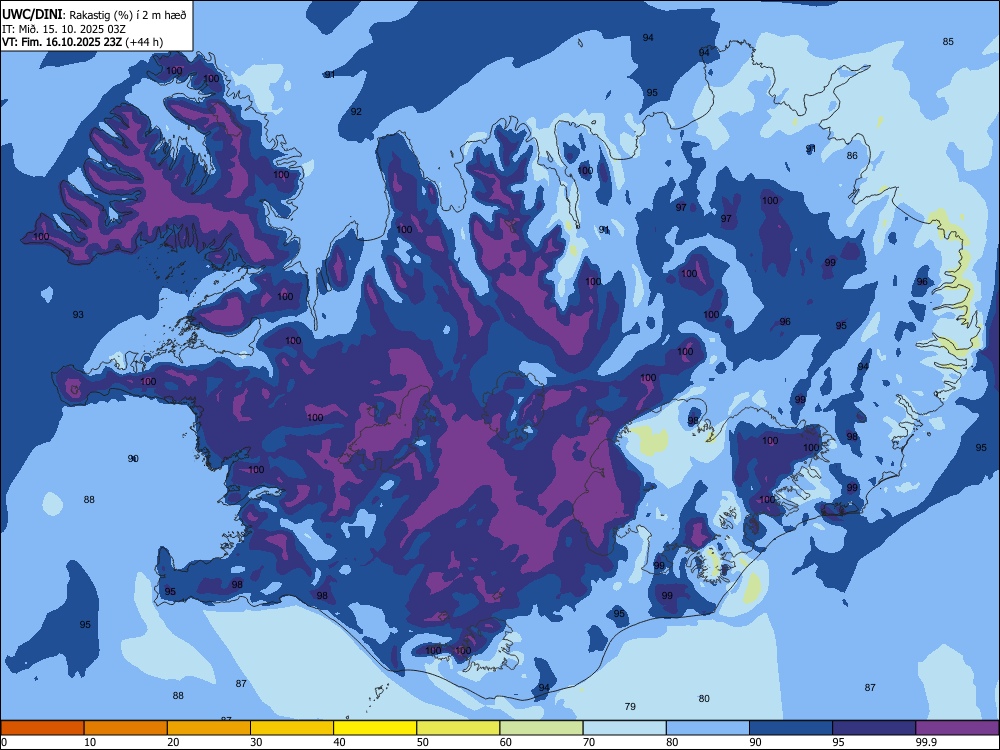
Task: Click the 'VT: Fim. 16.10.2025 23Z' valid time
Action: pos(62,42)
